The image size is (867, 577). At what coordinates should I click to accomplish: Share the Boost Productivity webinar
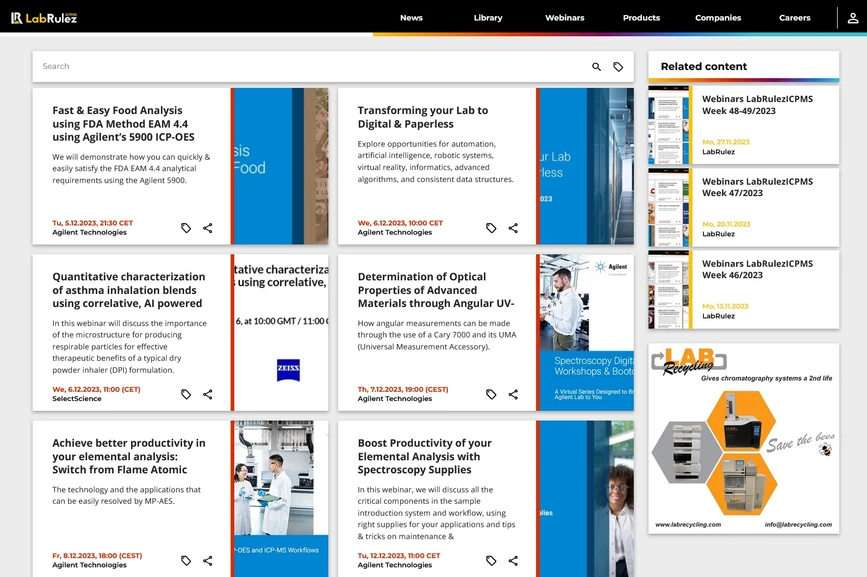pyautogui.click(x=513, y=560)
